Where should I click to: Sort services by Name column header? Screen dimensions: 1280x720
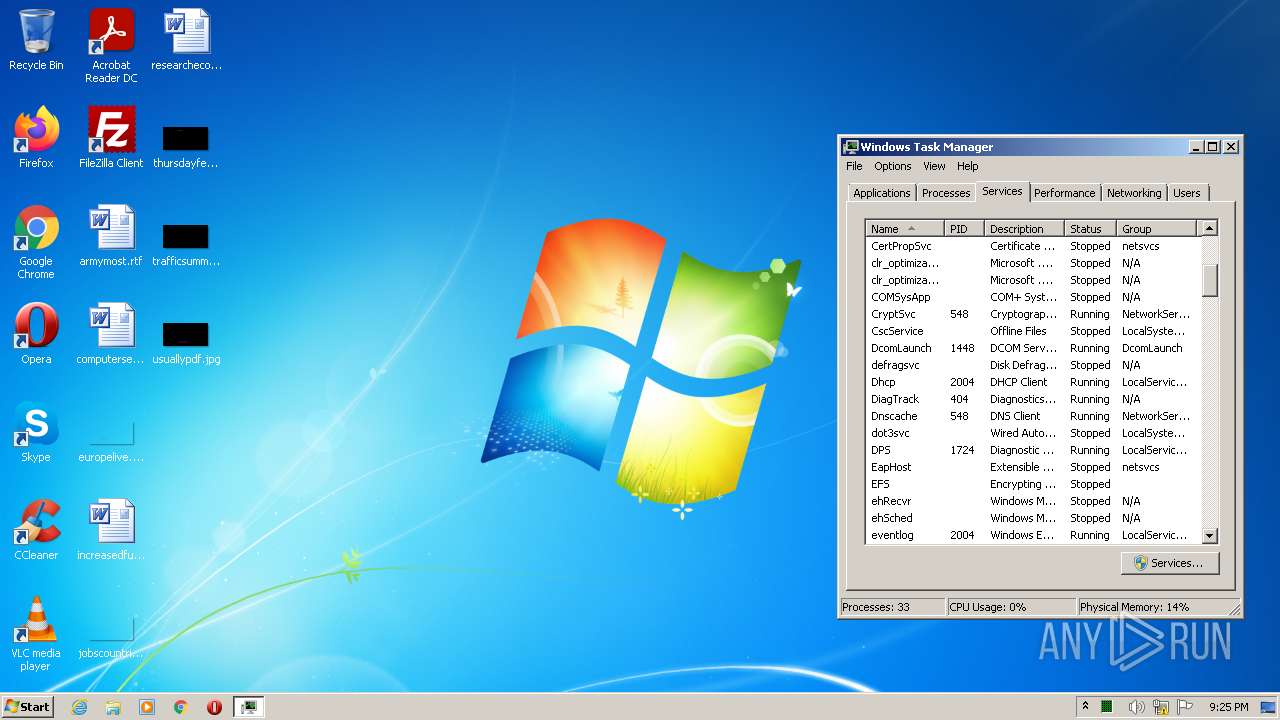click(904, 229)
